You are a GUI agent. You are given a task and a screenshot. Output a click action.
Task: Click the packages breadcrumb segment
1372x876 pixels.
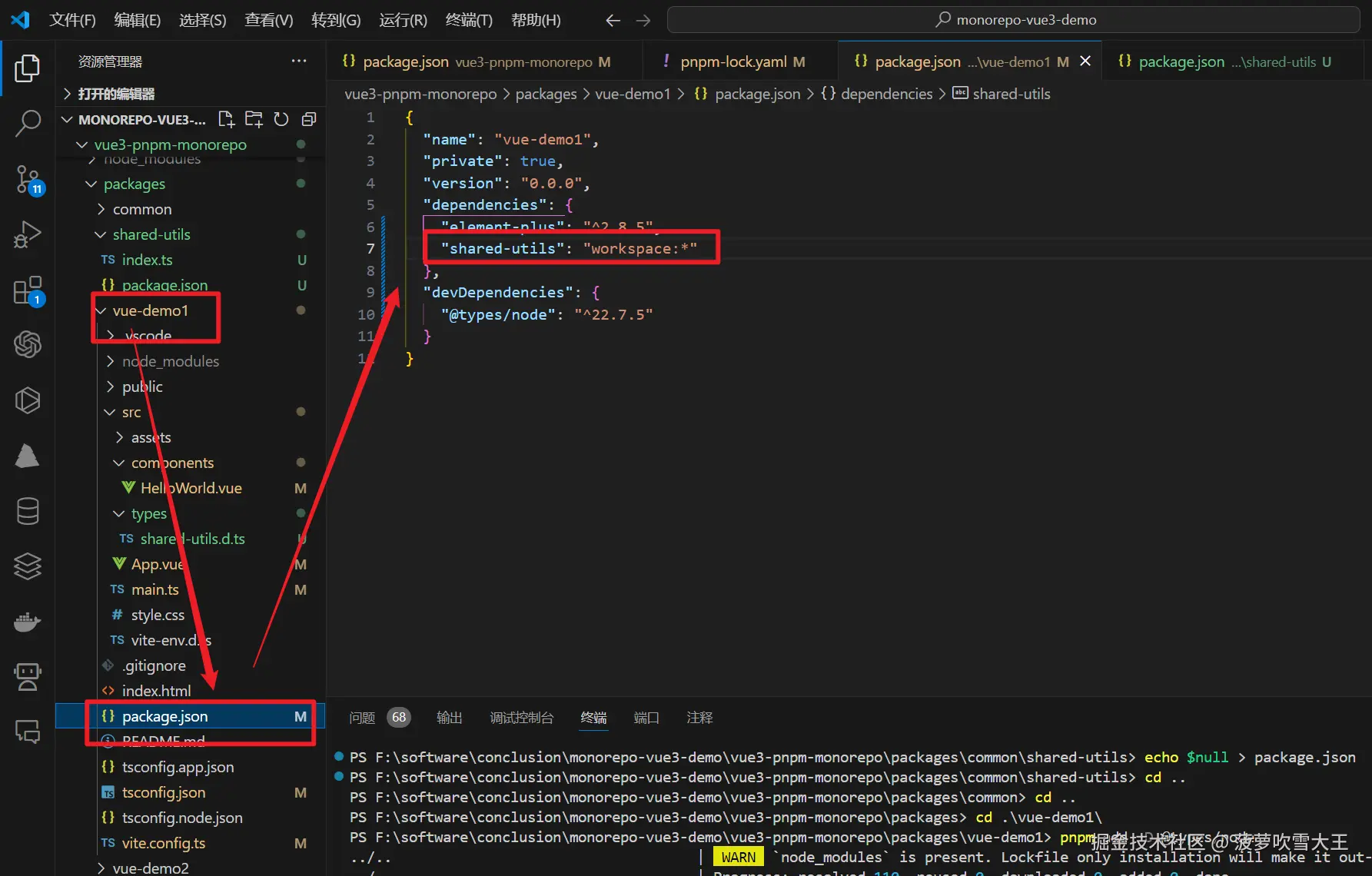546,94
